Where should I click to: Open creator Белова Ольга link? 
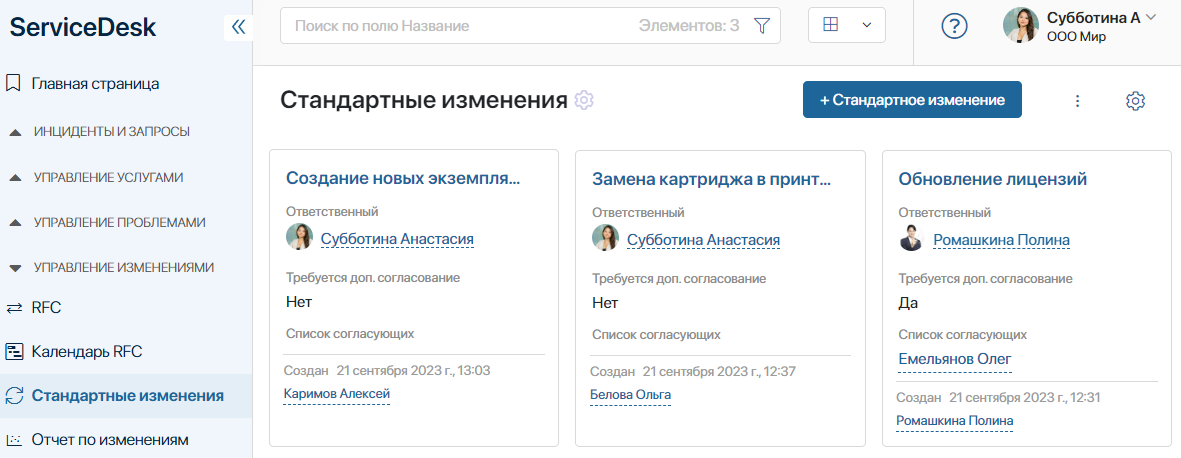click(x=630, y=395)
